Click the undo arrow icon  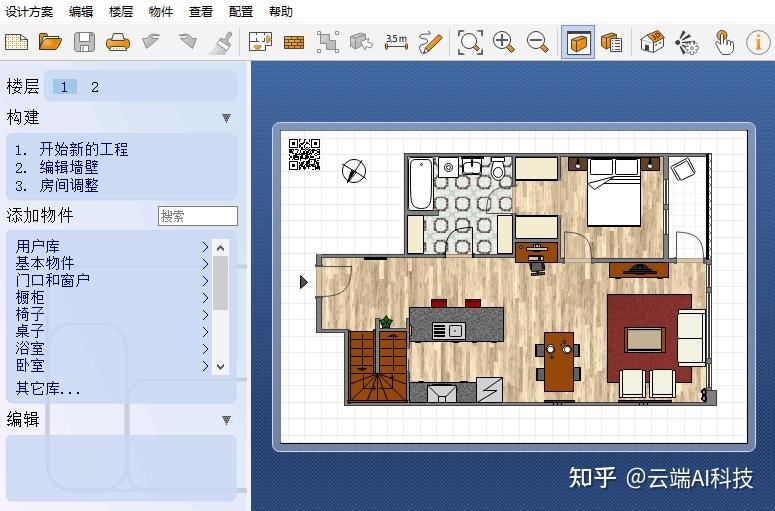tap(151, 41)
